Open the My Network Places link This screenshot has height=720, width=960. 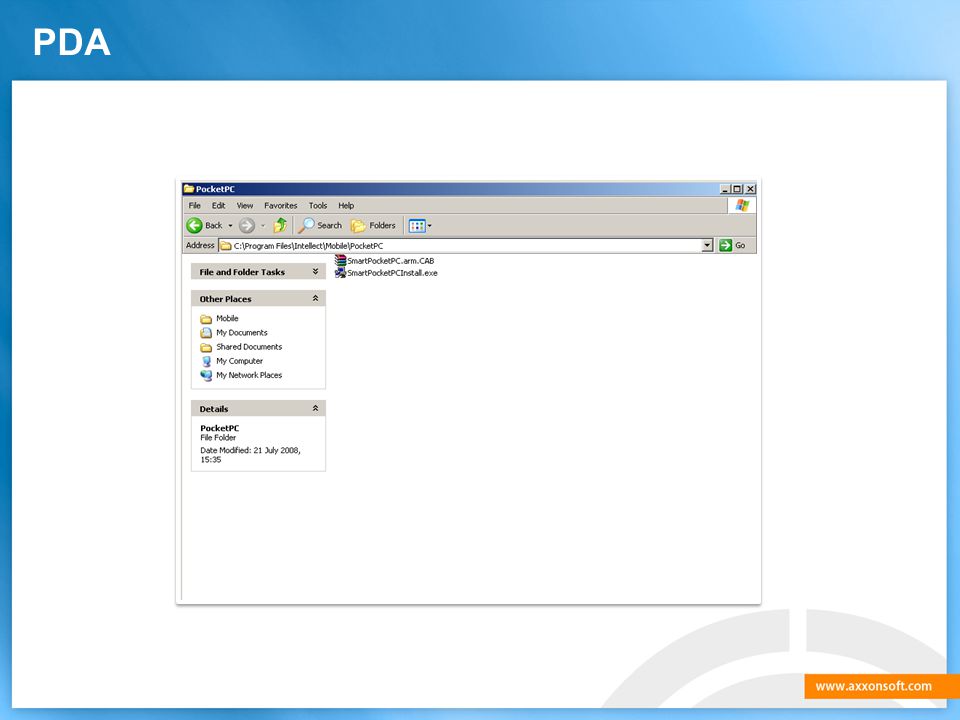click(249, 375)
